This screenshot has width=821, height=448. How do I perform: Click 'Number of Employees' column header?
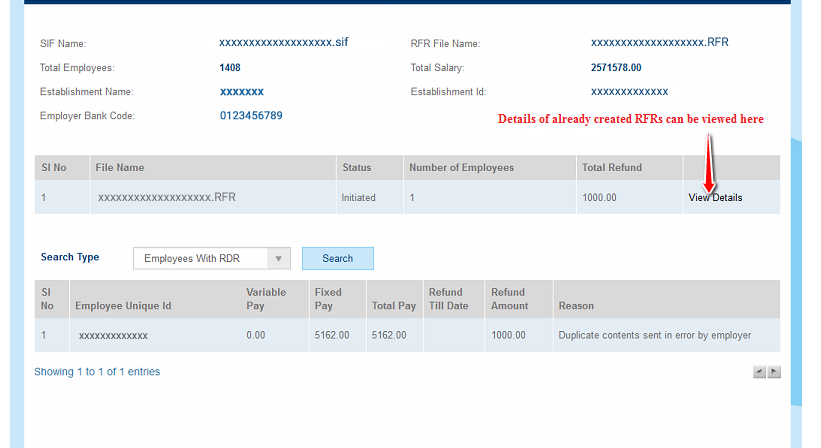[x=461, y=168]
